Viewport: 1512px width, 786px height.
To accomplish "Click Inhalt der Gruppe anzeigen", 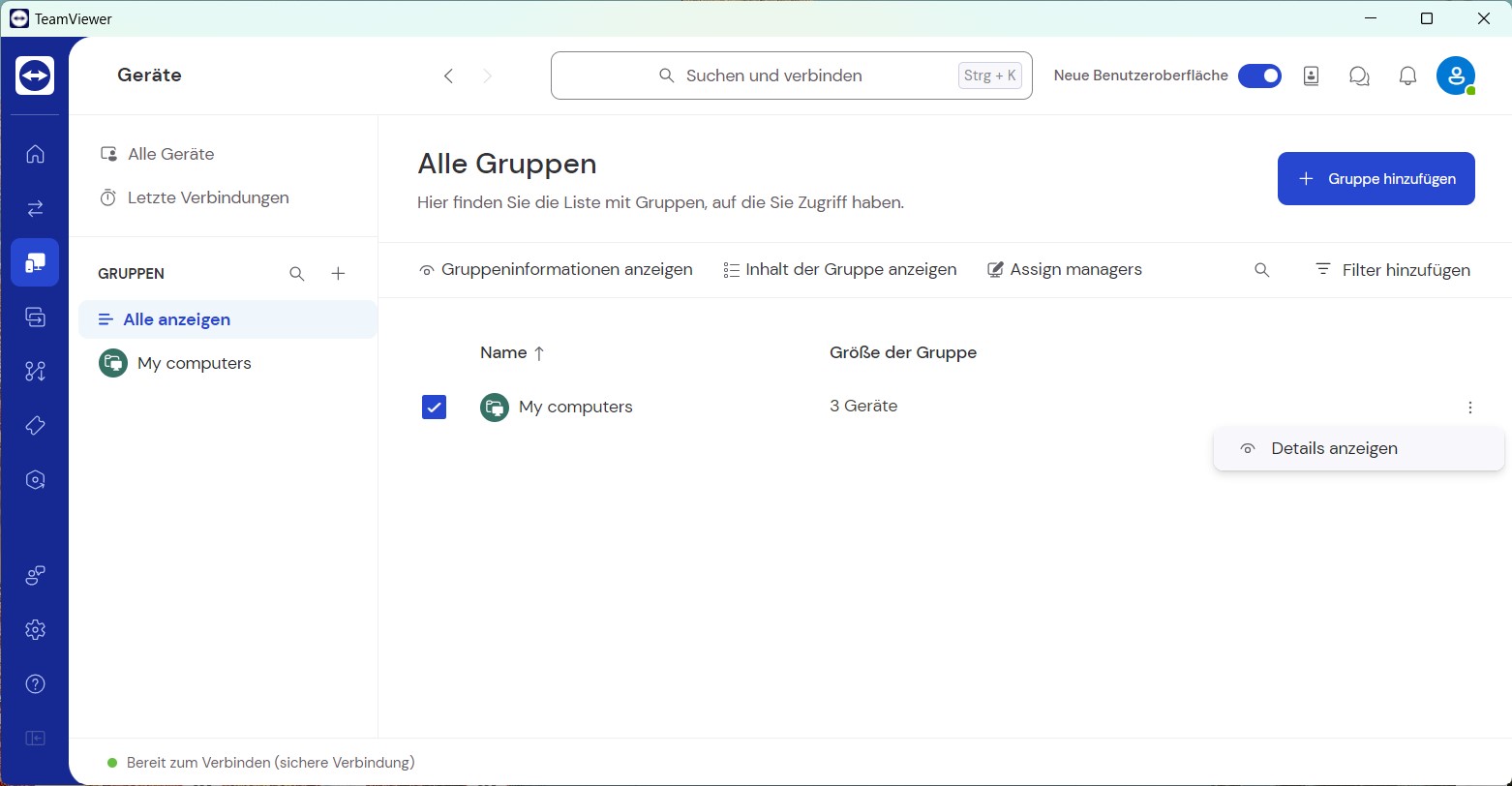I will tap(839, 270).
